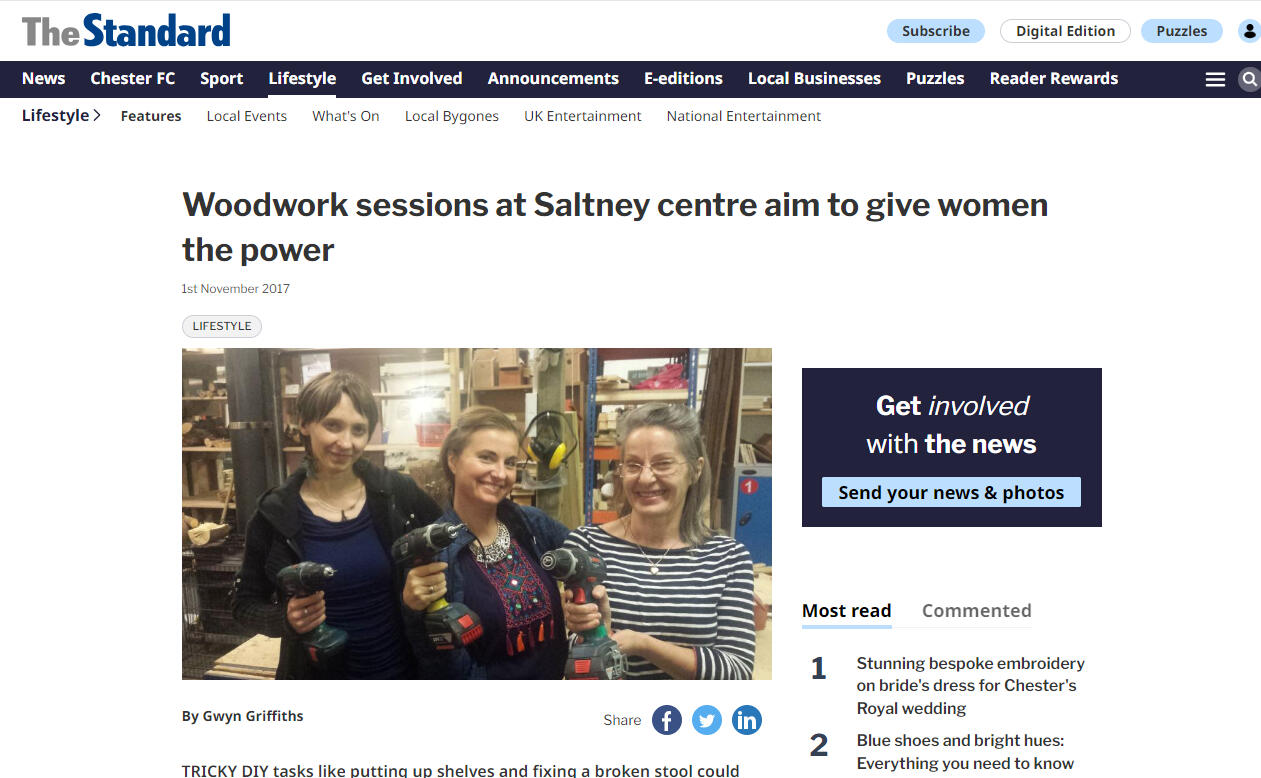This screenshot has height=778, width=1261.
Task: Expand the Lifestyle section chevron
Action: 96,116
